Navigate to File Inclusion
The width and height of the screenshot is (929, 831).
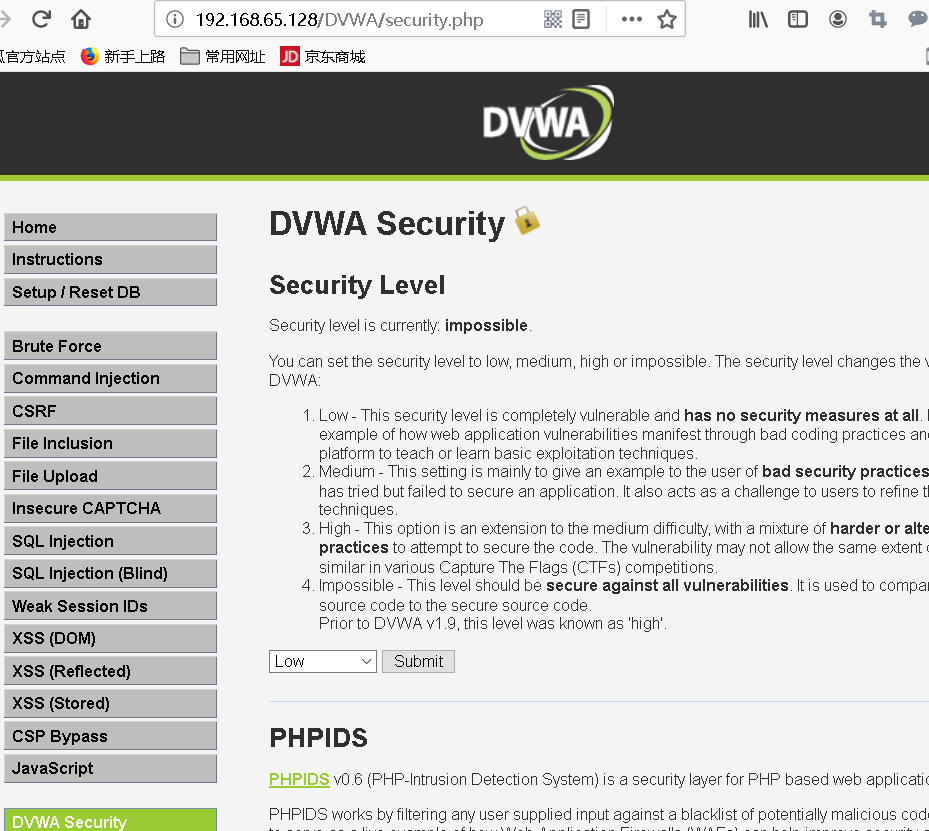[x=110, y=444]
